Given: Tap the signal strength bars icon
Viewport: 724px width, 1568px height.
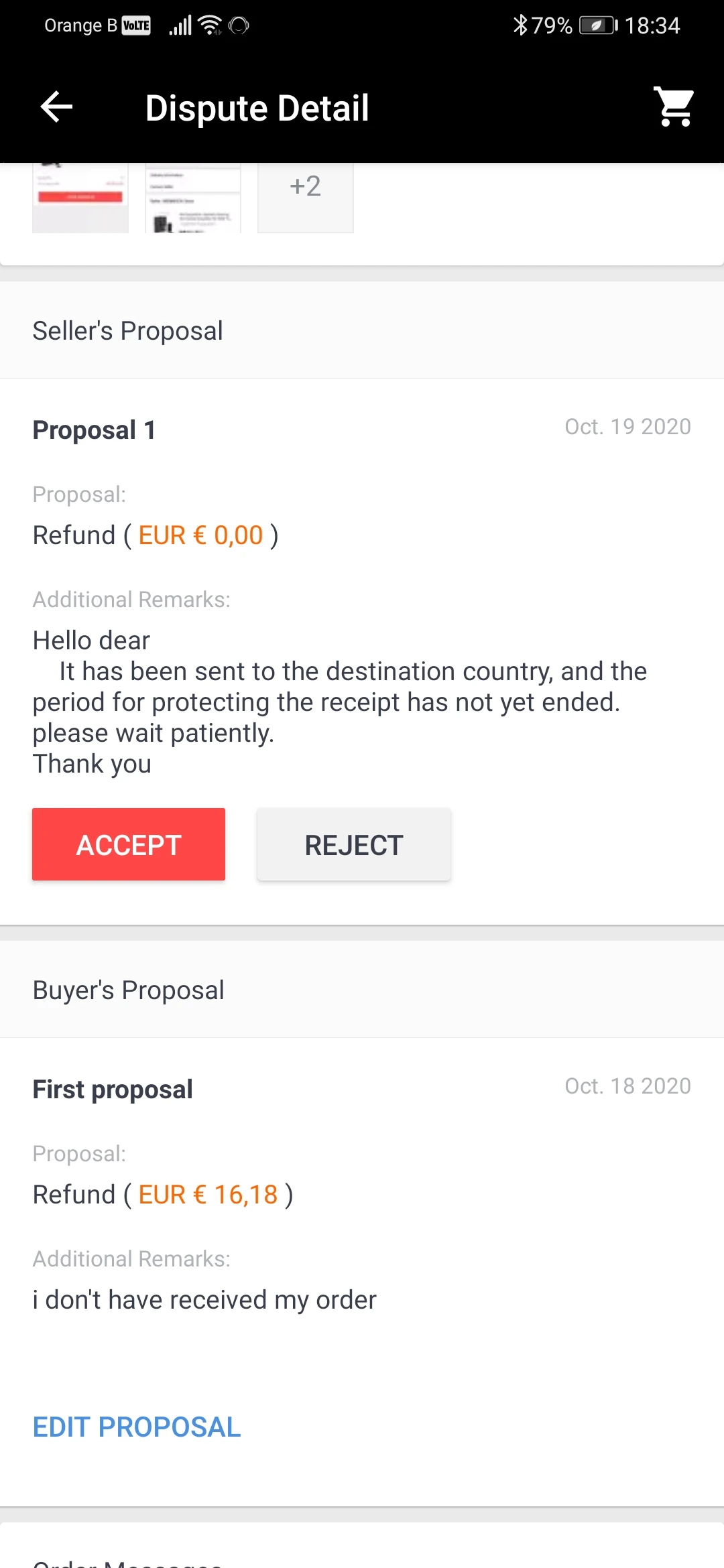Looking at the screenshot, I should coord(180,25).
